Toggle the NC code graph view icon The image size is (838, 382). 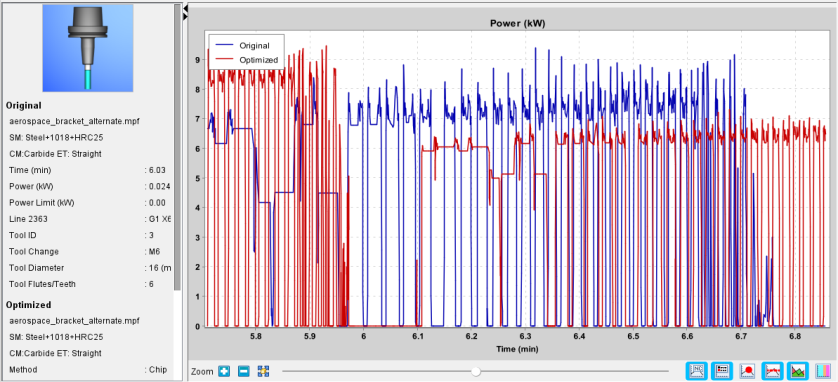tap(696, 370)
